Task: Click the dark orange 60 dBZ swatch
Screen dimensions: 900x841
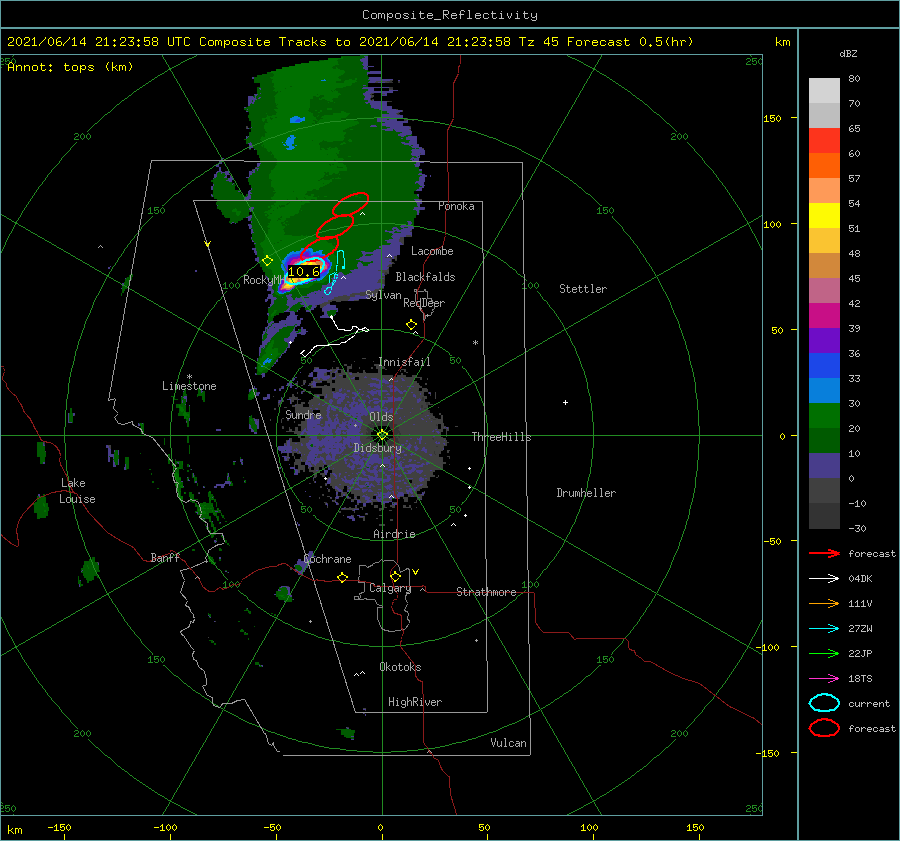Action: point(824,165)
